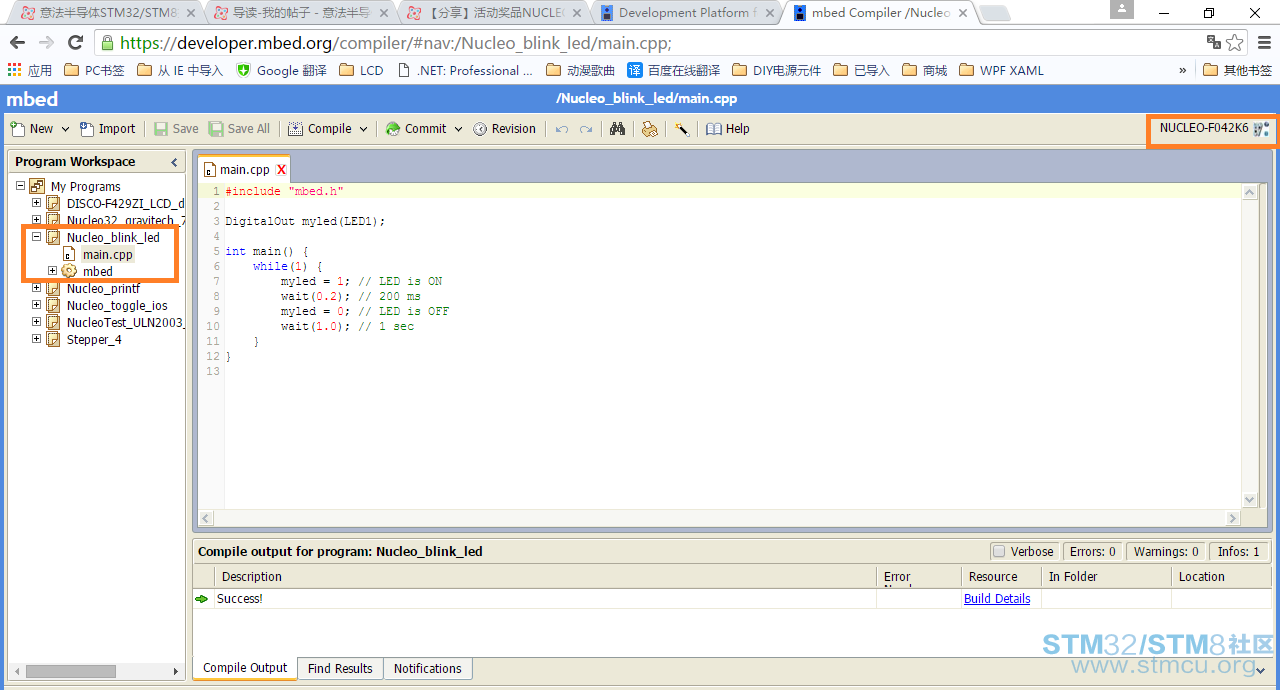Expand the Nucleo_toggle_ios program node
The image size is (1280, 690).
[36, 305]
